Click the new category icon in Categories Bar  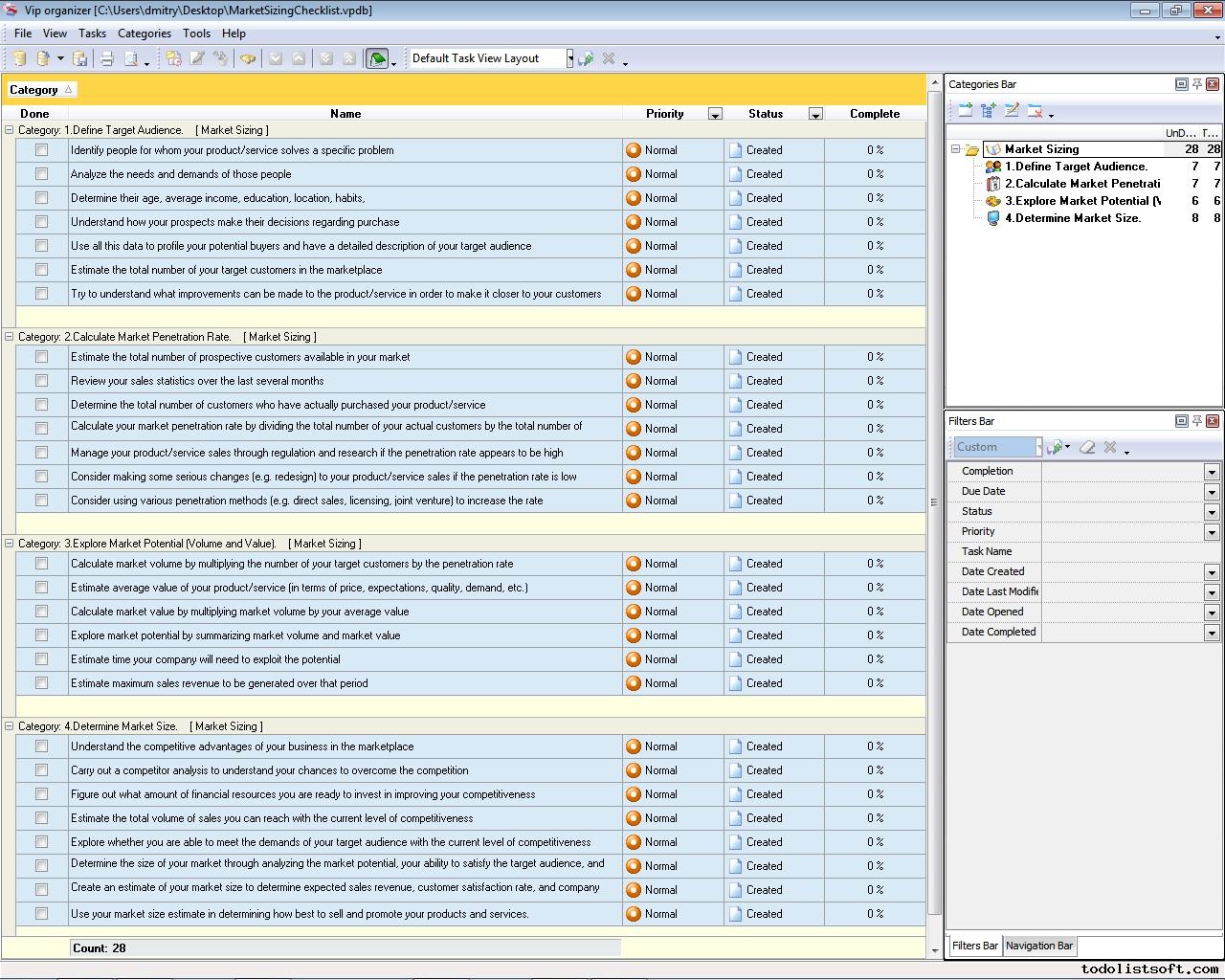pyautogui.click(x=965, y=111)
